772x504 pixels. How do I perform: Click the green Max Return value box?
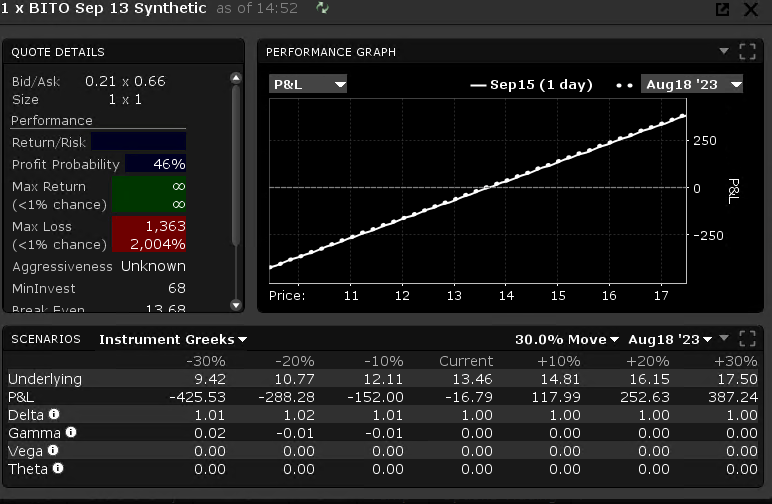pos(148,195)
